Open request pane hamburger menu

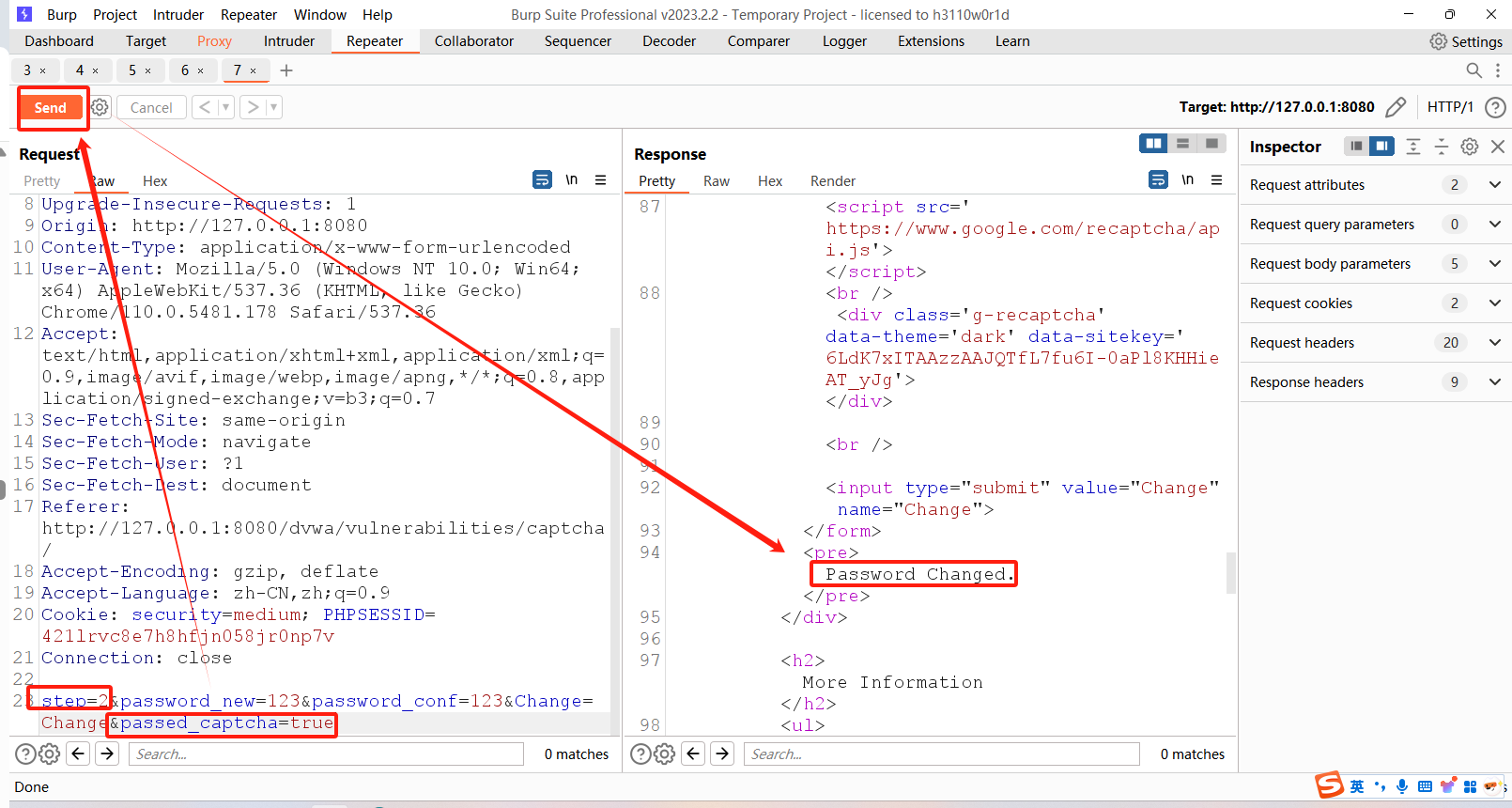601,179
